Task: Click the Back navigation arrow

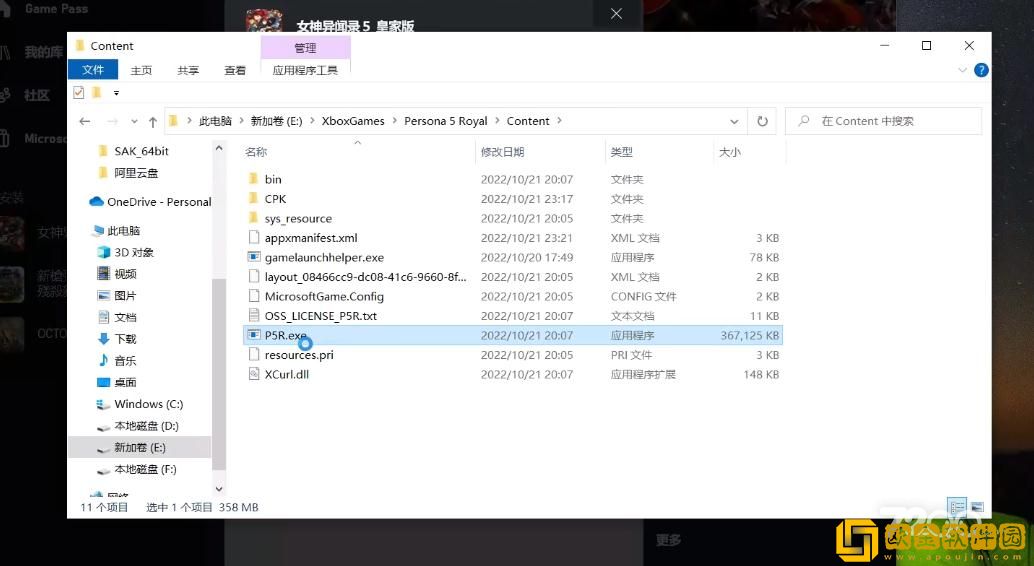Action: 85,121
